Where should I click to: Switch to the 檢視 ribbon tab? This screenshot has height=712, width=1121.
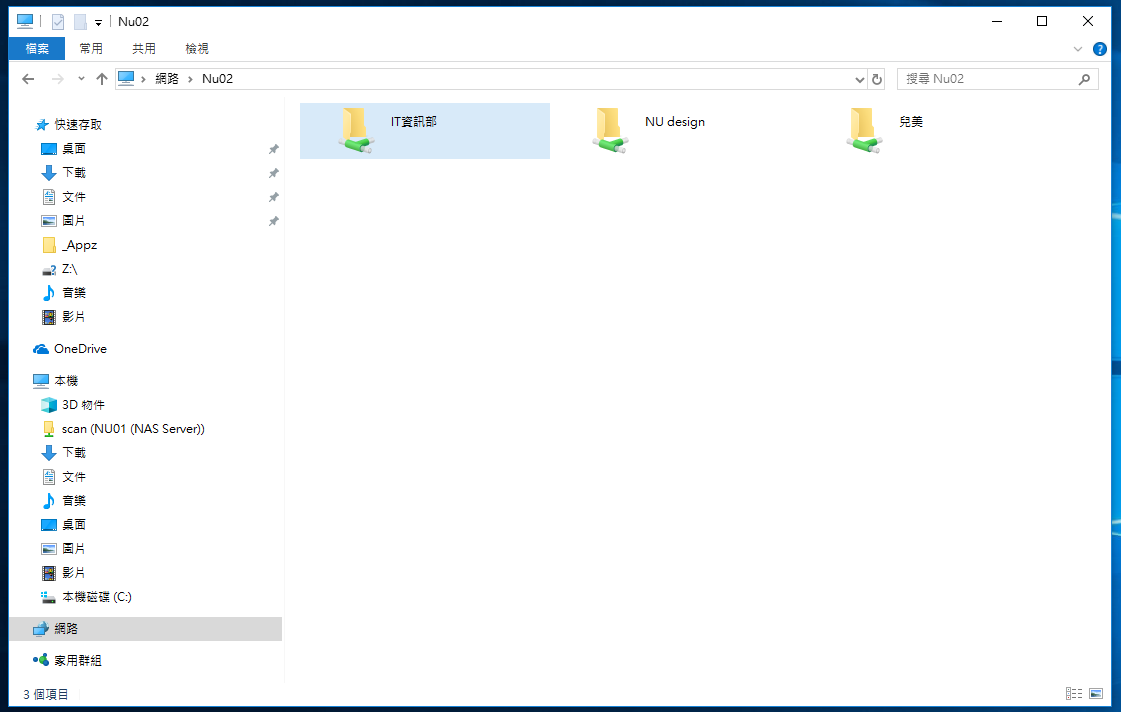(x=197, y=49)
